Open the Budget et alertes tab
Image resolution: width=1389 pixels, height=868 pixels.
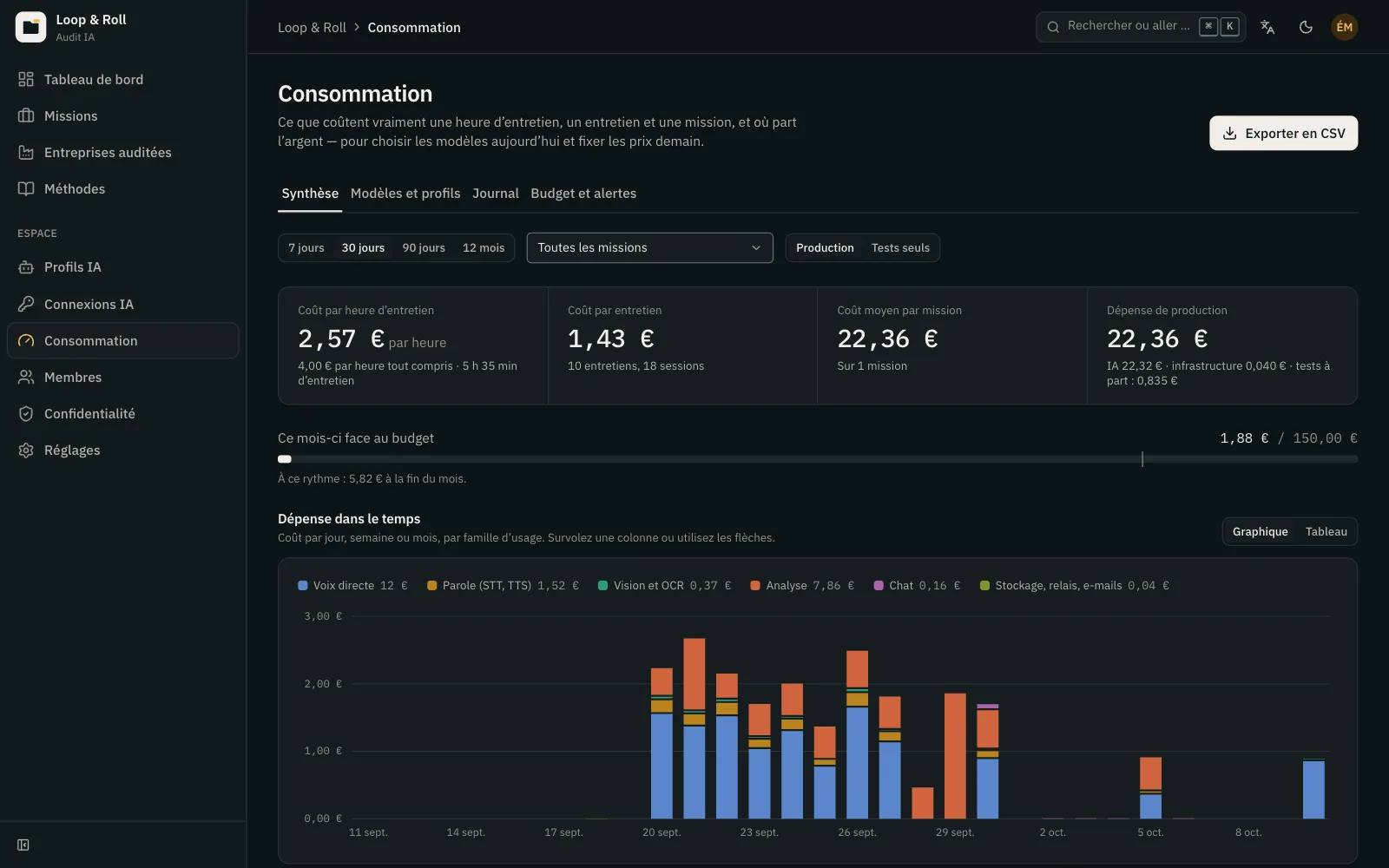coord(583,194)
